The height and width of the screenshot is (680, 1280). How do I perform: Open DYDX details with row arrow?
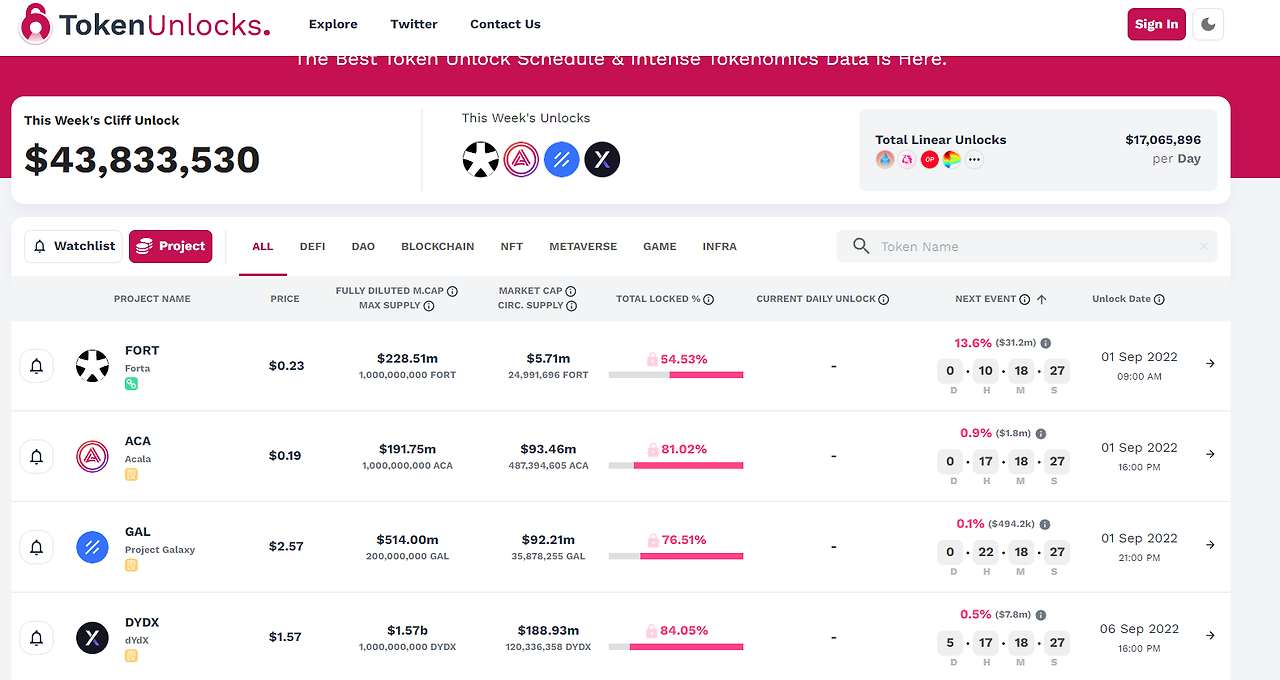(1210, 635)
